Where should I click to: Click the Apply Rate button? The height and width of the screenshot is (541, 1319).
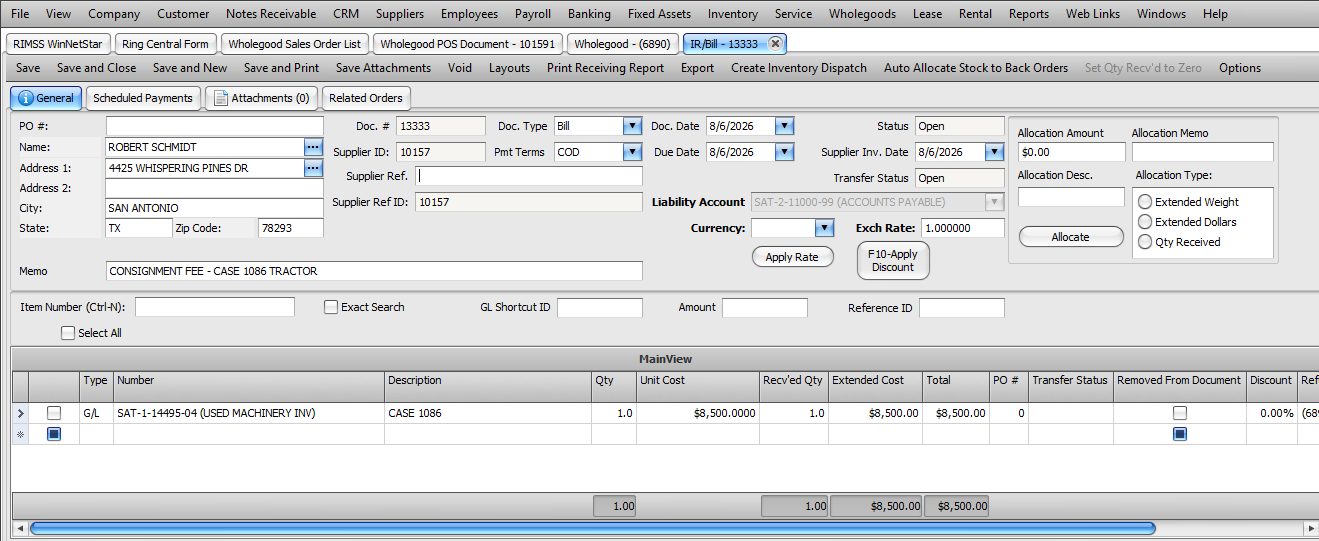792,257
